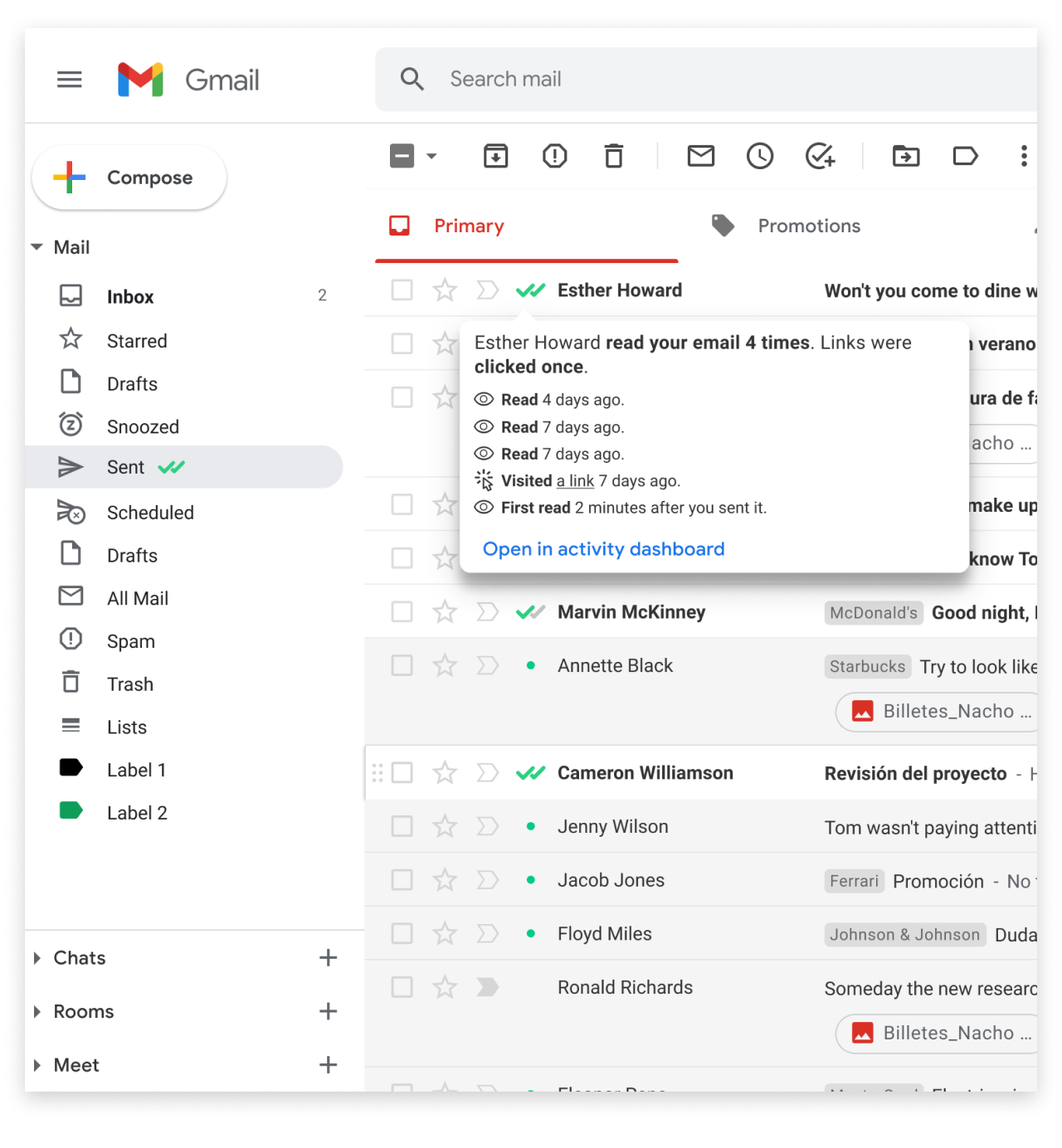Open the three-dot more options menu

(1025, 156)
